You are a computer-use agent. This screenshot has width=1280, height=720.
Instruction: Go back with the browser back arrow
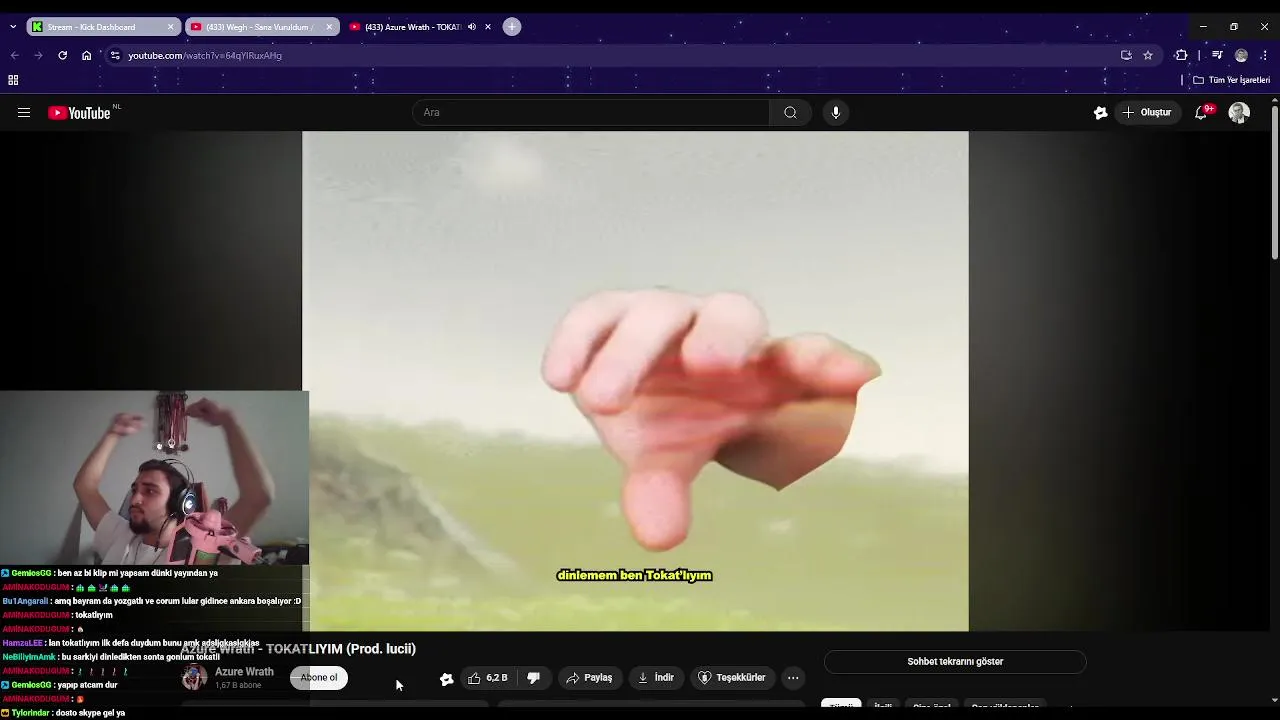(14, 56)
